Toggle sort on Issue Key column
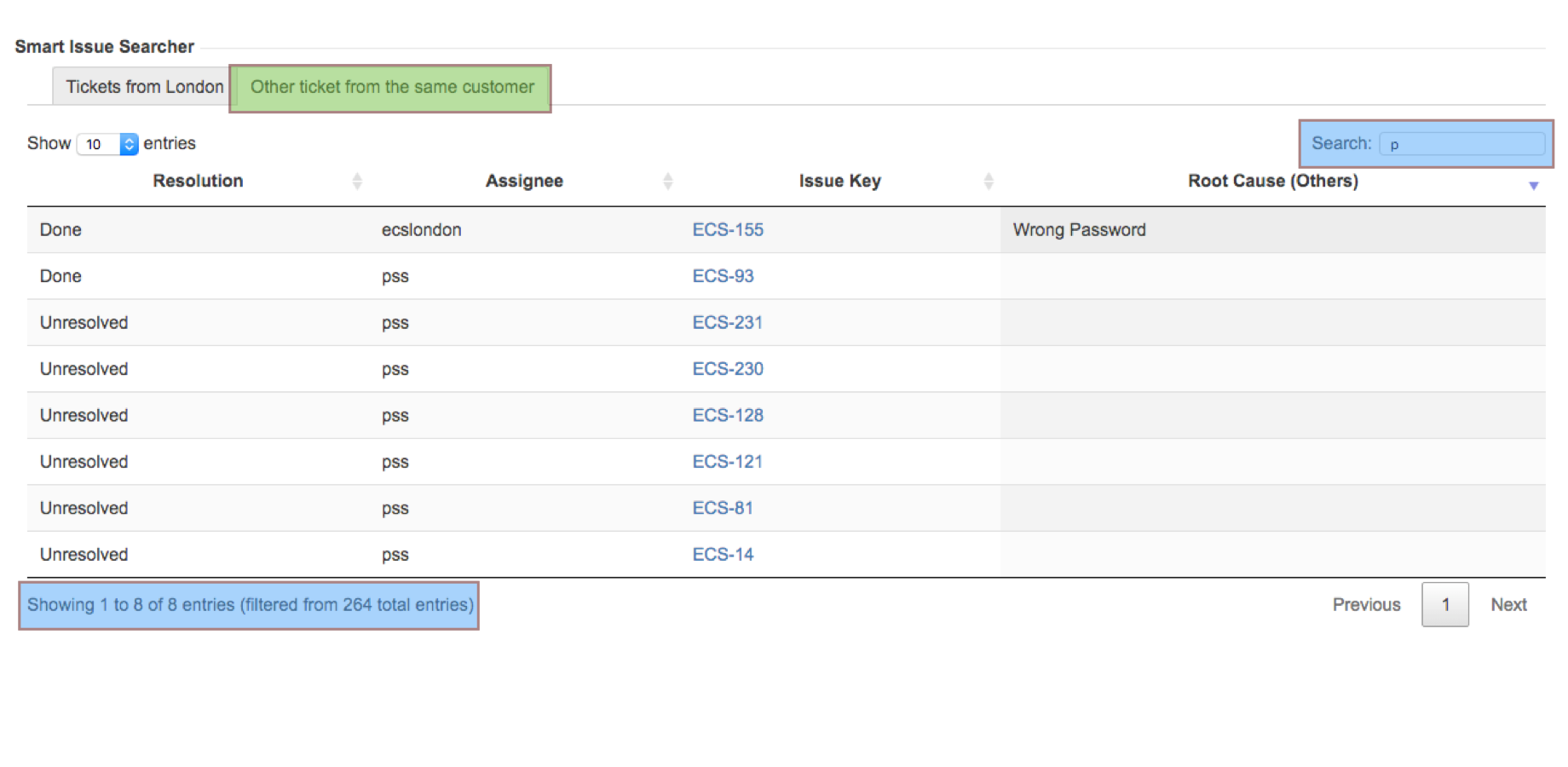 tap(988, 181)
